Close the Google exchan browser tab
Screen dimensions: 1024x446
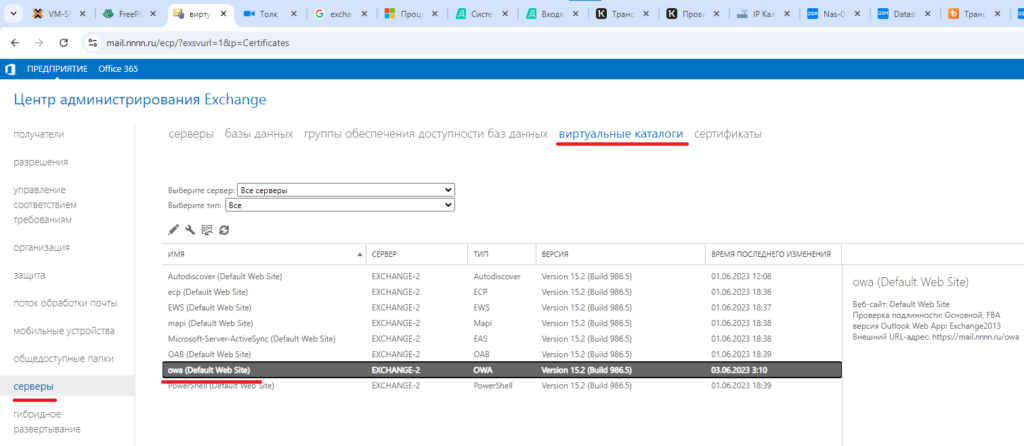point(364,13)
